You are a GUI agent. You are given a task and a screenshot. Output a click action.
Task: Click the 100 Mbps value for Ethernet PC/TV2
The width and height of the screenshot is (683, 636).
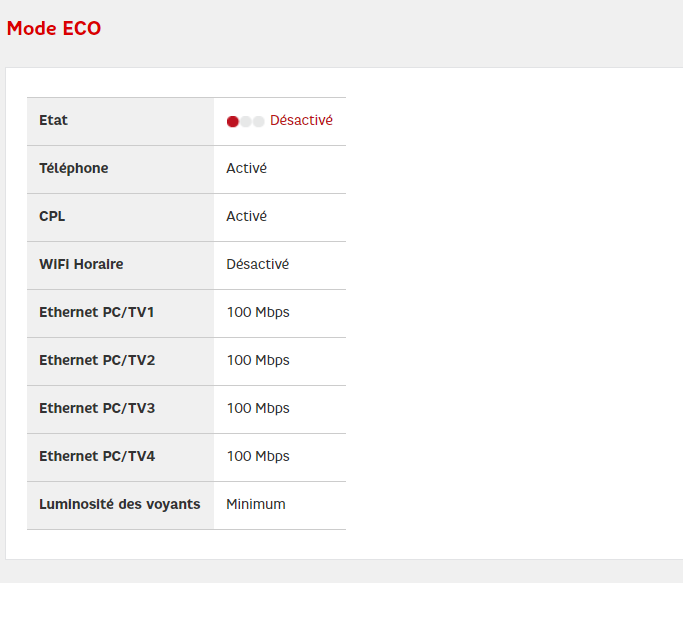pyautogui.click(x=258, y=360)
